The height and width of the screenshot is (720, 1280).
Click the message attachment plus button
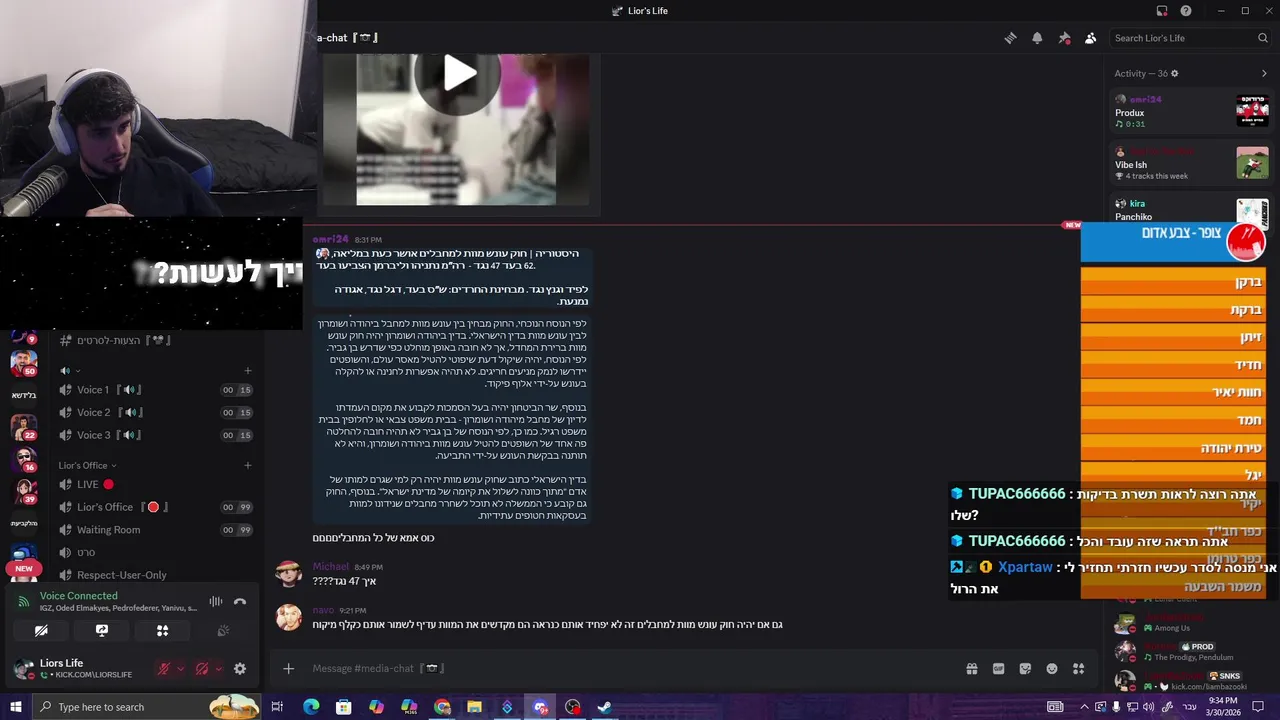tap(288, 668)
